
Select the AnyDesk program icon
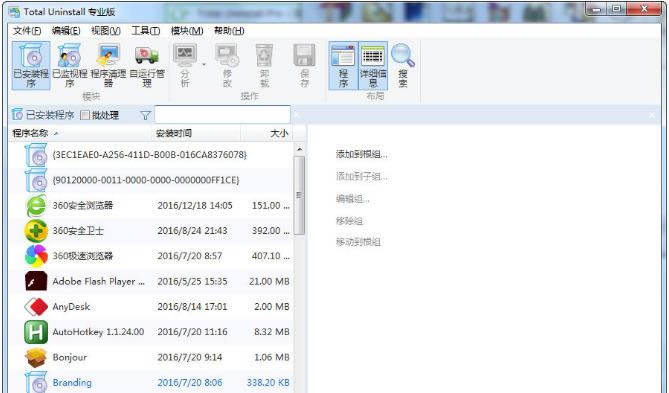tap(36, 307)
